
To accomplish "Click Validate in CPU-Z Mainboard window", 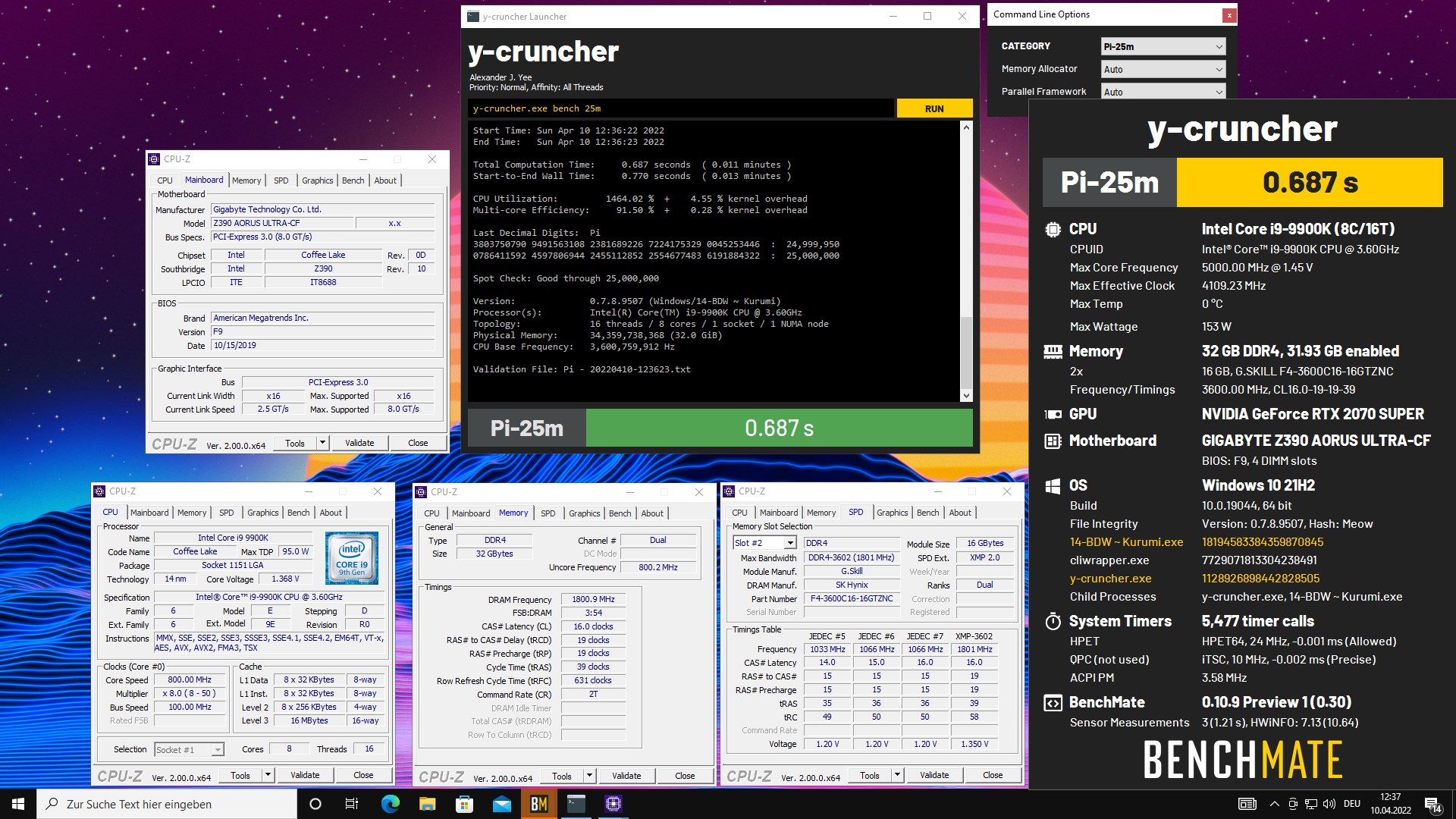I will 359,443.
